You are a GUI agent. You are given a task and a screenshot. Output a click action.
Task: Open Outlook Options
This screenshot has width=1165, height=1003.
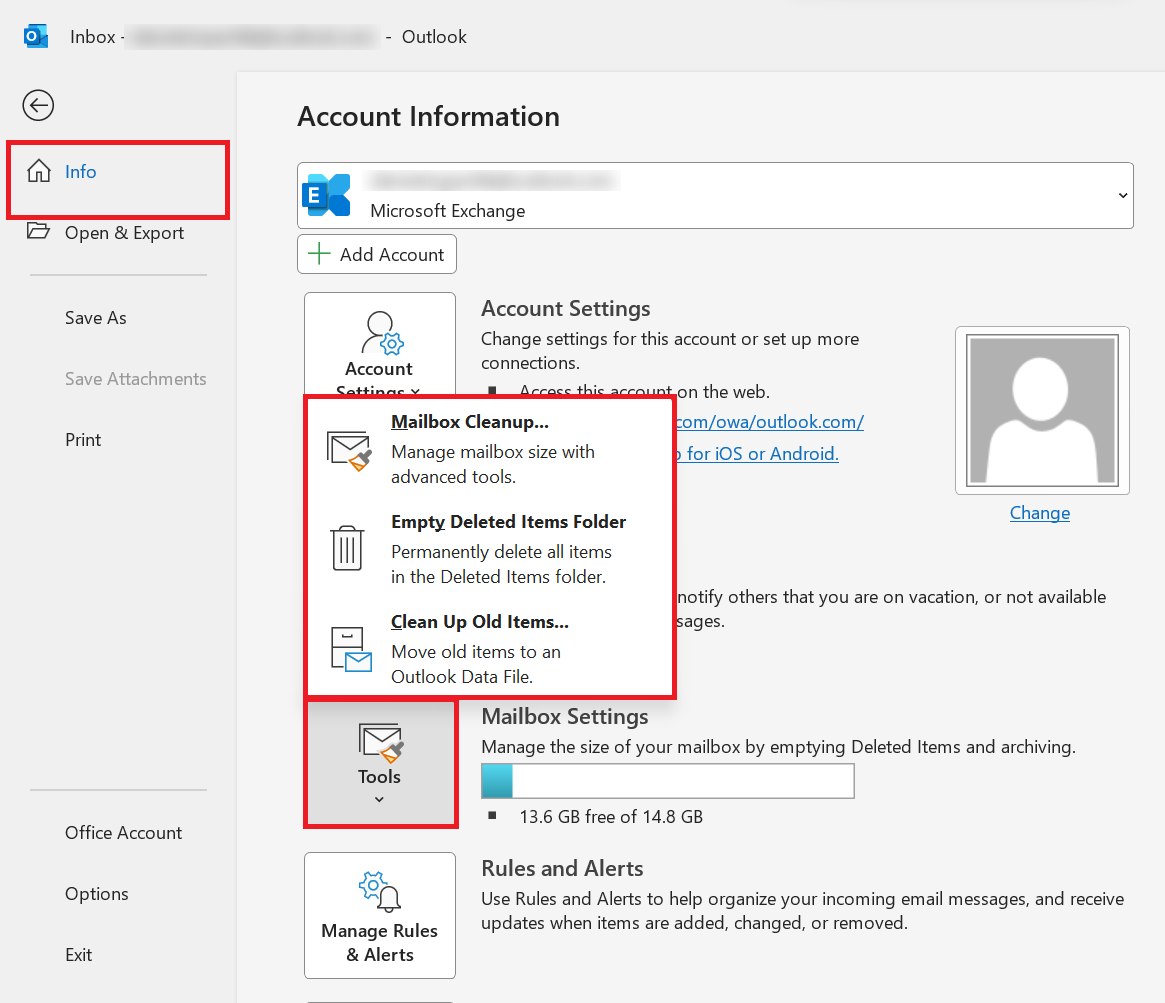tap(97, 894)
